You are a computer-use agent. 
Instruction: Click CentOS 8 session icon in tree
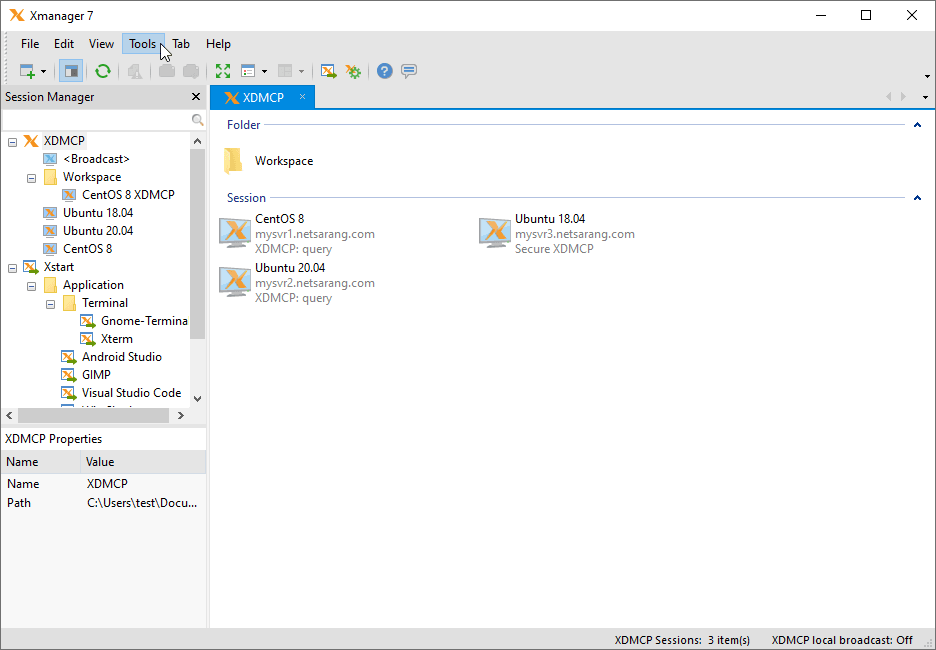[51, 249]
